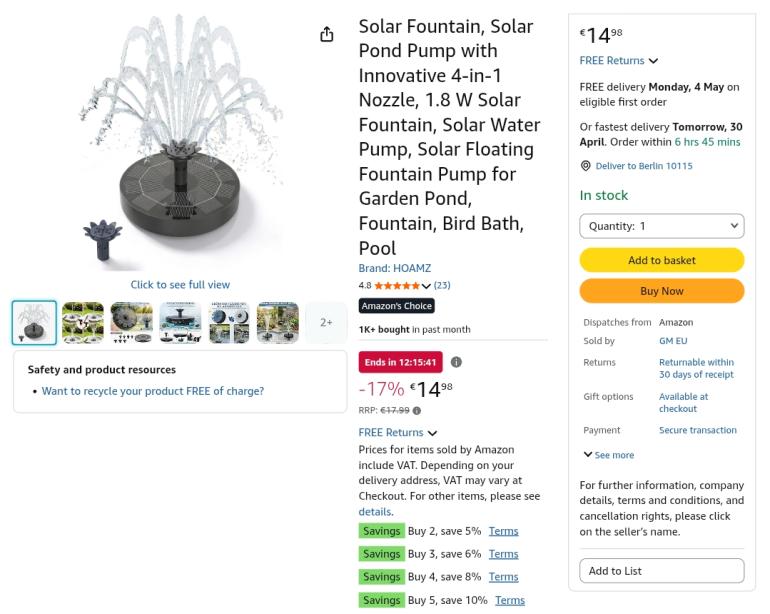Click the share icon above product image
770x614 pixels.
327,35
